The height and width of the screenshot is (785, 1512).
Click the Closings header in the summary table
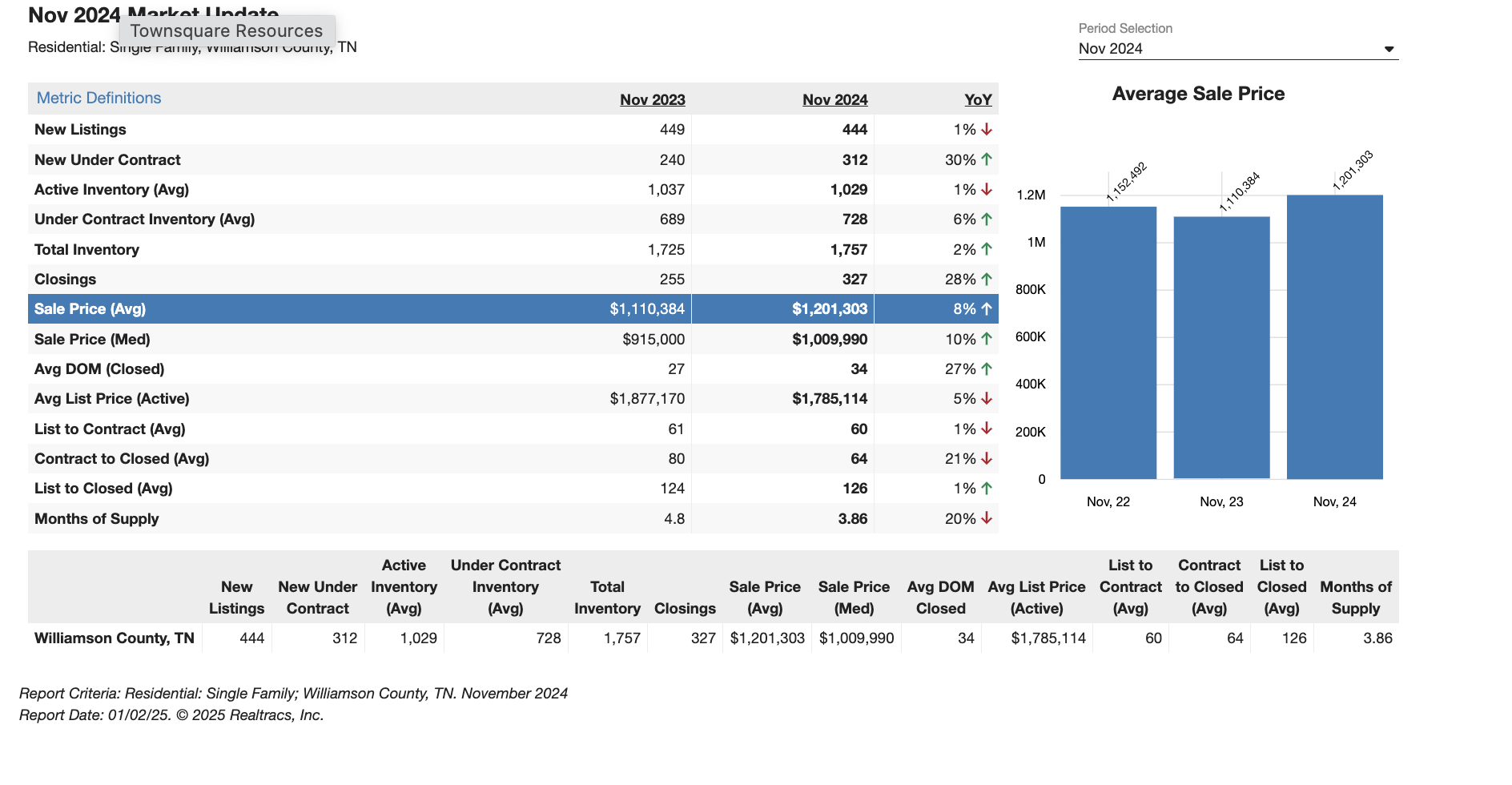[x=685, y=609]
